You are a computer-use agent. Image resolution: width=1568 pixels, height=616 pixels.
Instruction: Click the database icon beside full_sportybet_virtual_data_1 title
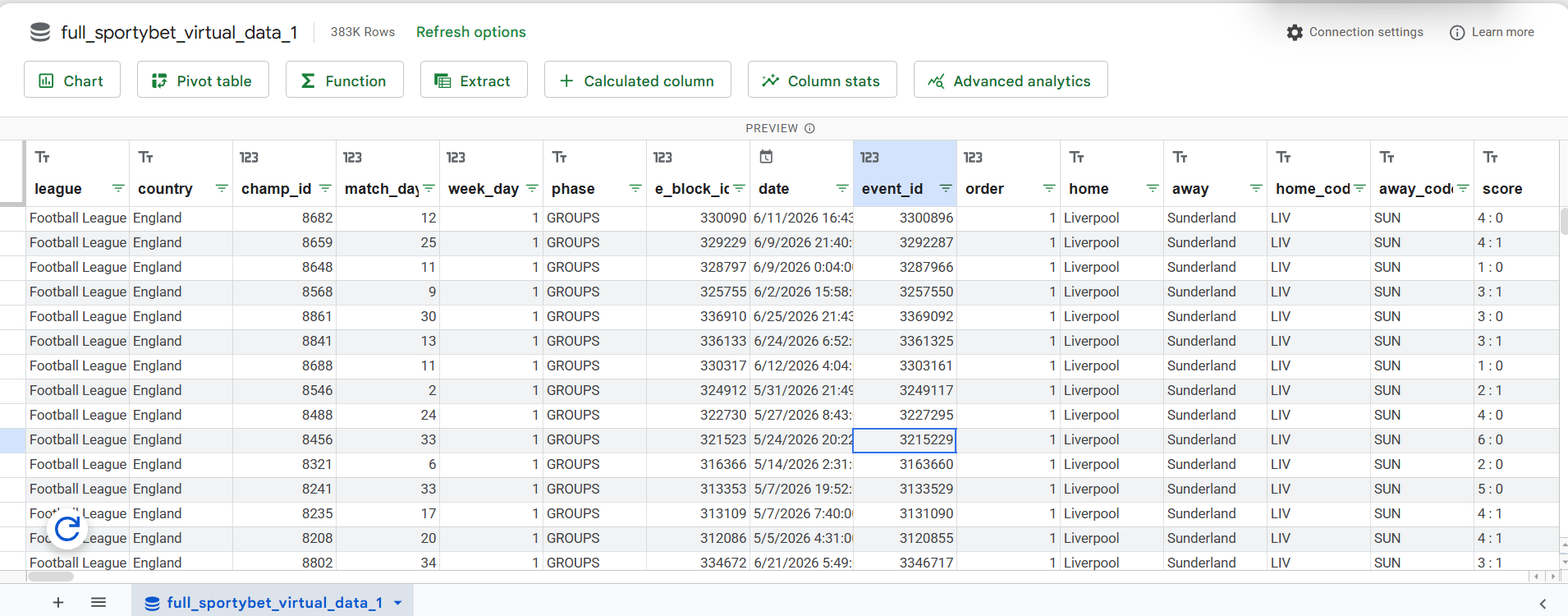[40, 32]
